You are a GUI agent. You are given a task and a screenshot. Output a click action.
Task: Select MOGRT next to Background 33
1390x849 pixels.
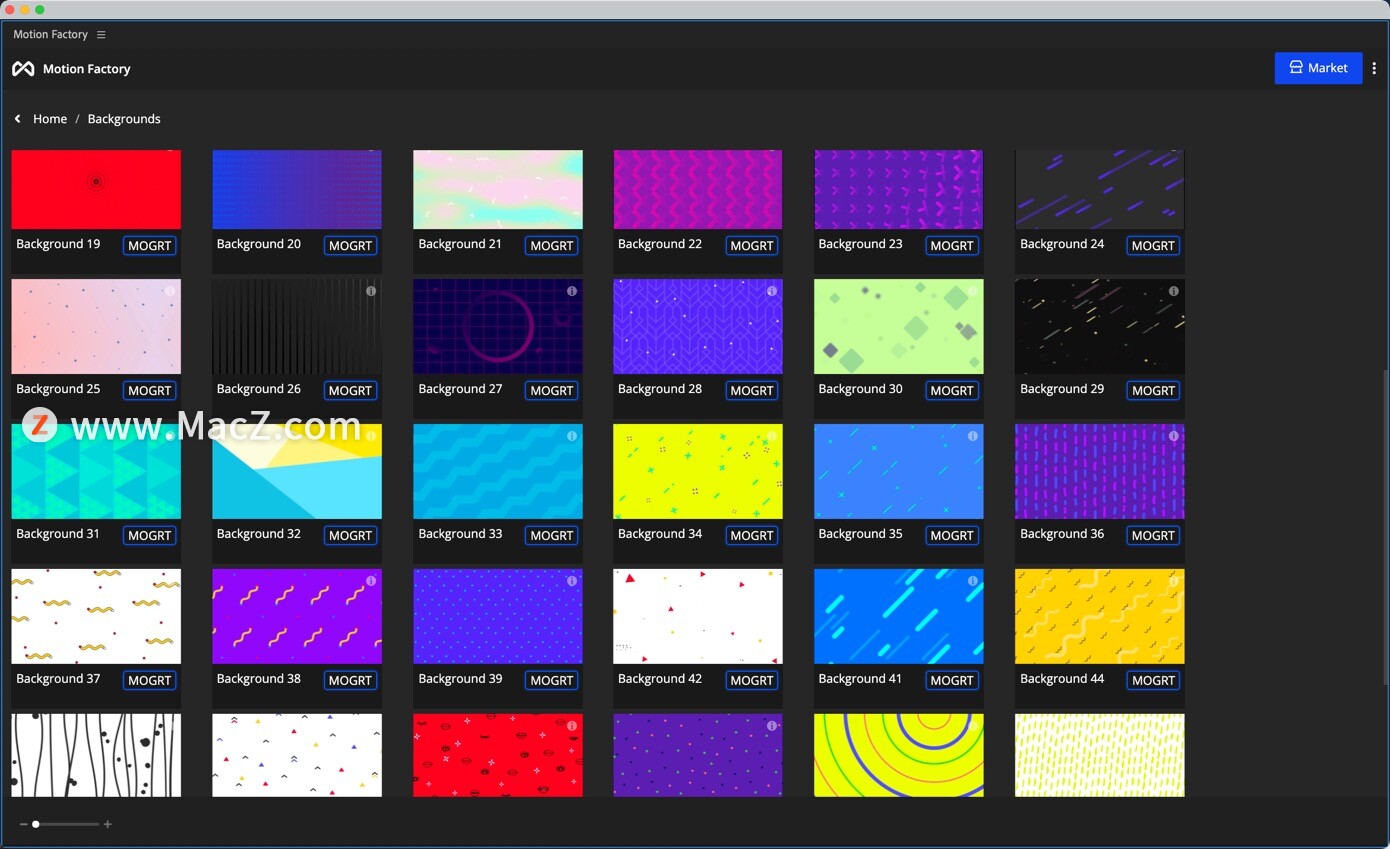pos(552,536)
